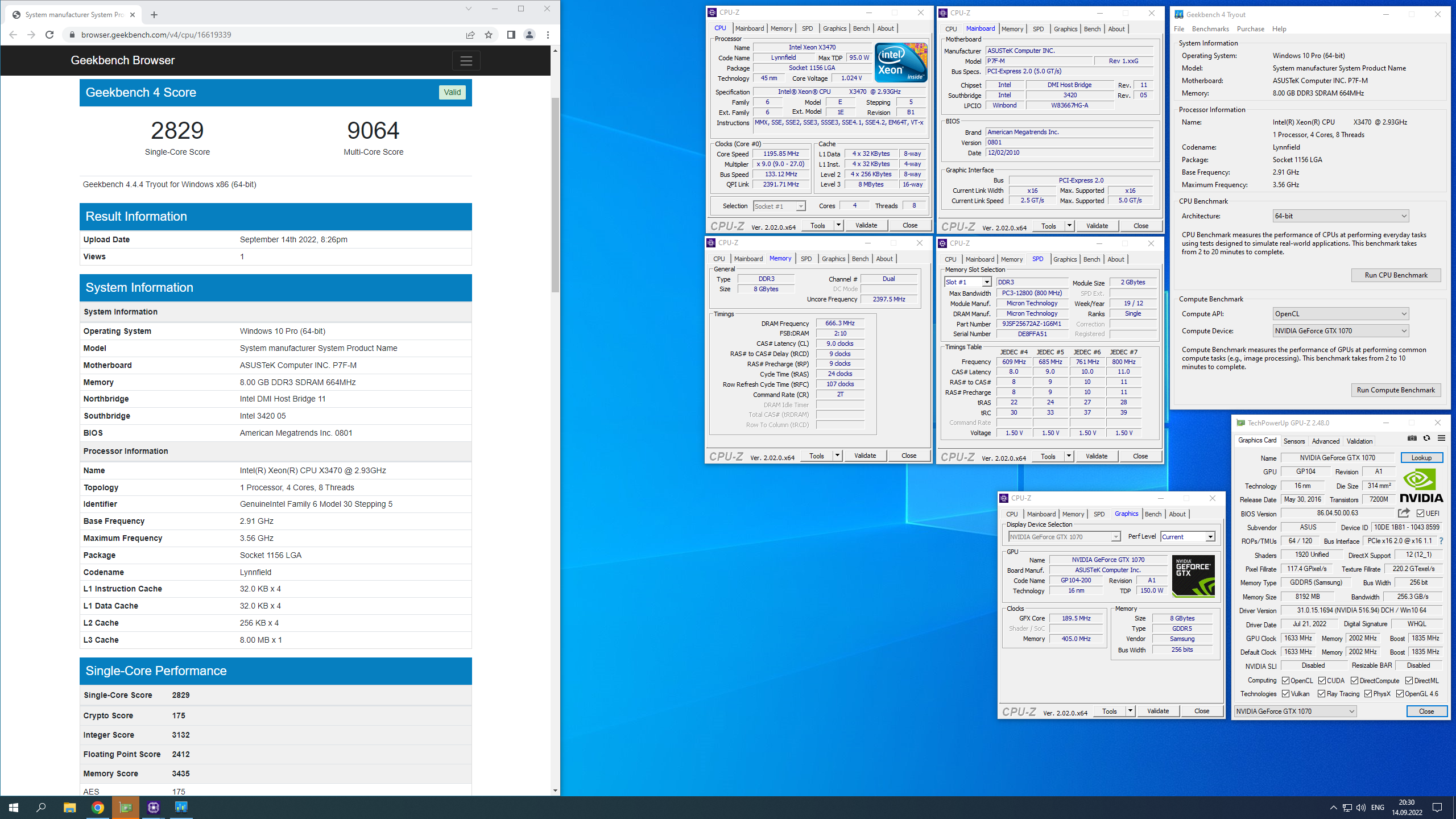
Task: Click Run Compute Benchmark button
Action: pos(1396,390)
